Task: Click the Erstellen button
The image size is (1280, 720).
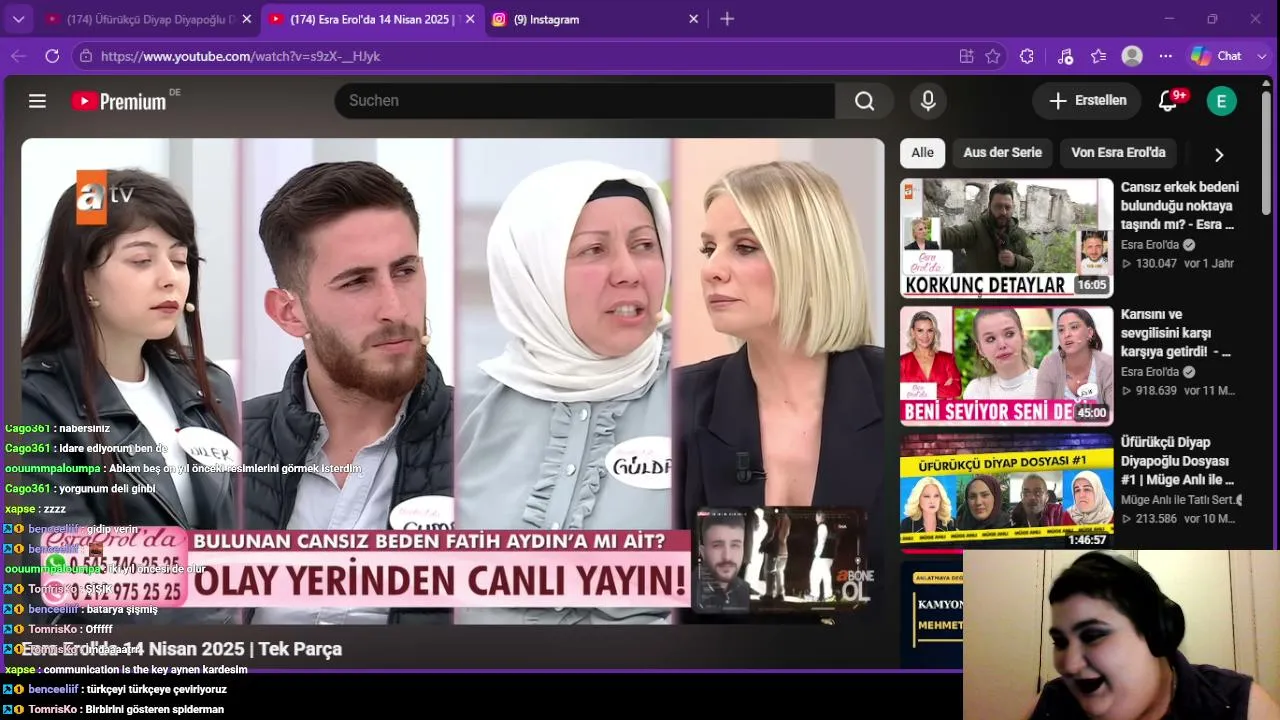Action: tap(1087, 101)
